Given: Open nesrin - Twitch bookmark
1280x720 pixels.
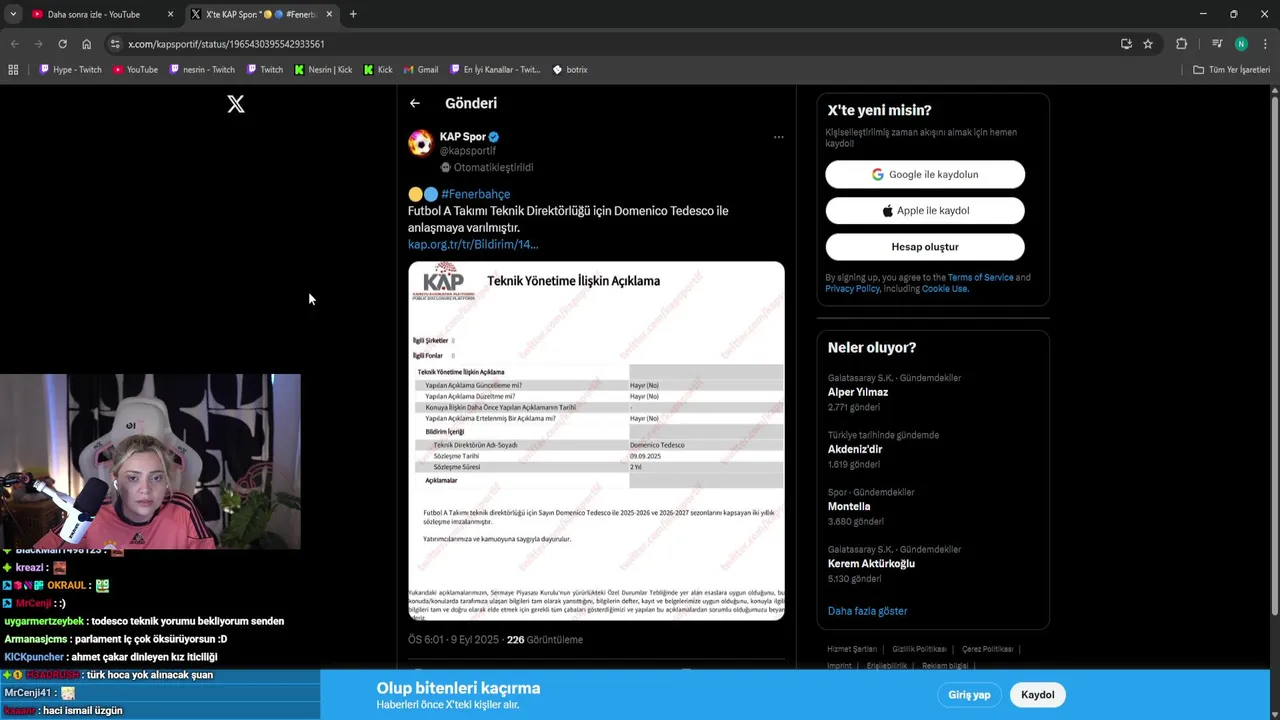Looking at the screenshot, I should point(202,70).
